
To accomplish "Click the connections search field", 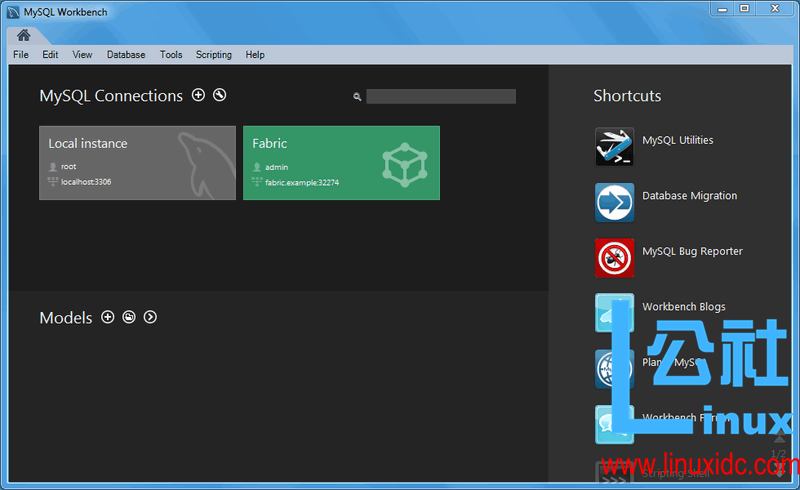I will click(440, 97).
